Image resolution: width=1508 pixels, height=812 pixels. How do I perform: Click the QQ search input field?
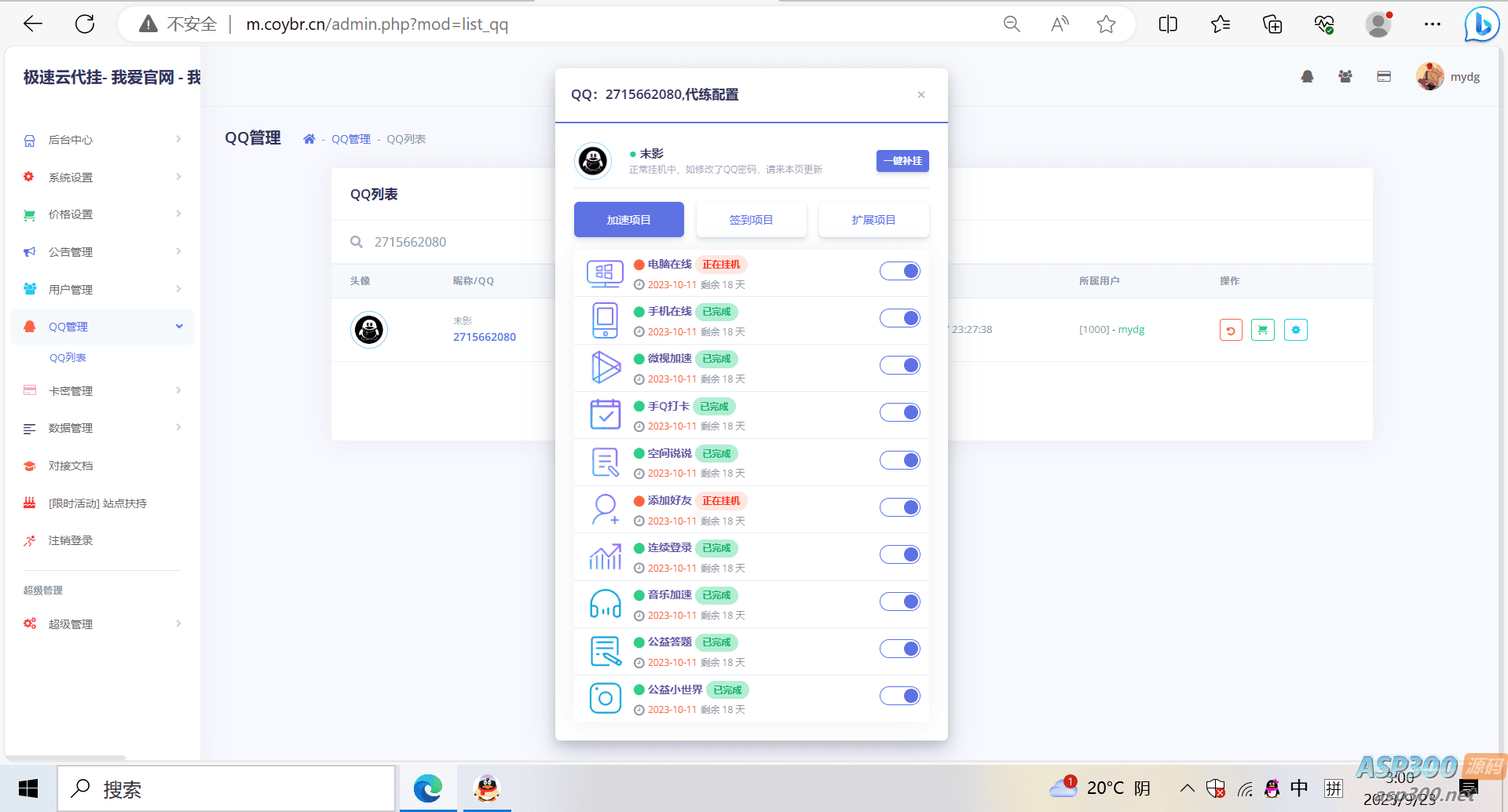456,242
